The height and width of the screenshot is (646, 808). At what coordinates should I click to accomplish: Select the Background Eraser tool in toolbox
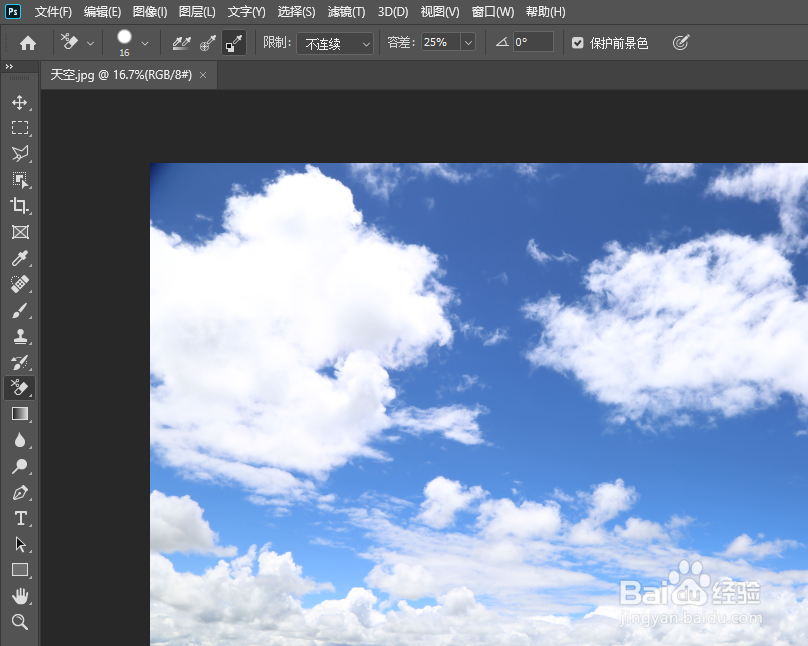[x=20, y=388]
